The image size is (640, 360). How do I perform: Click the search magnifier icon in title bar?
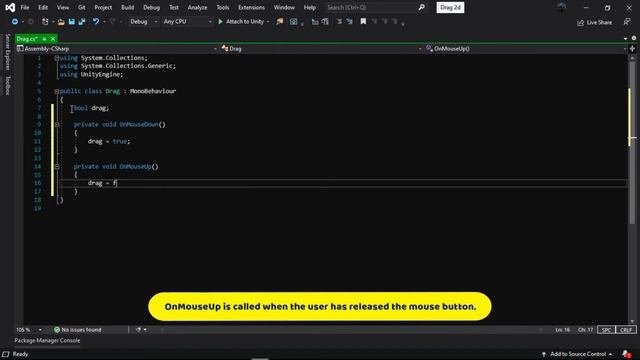pos(421,7)
